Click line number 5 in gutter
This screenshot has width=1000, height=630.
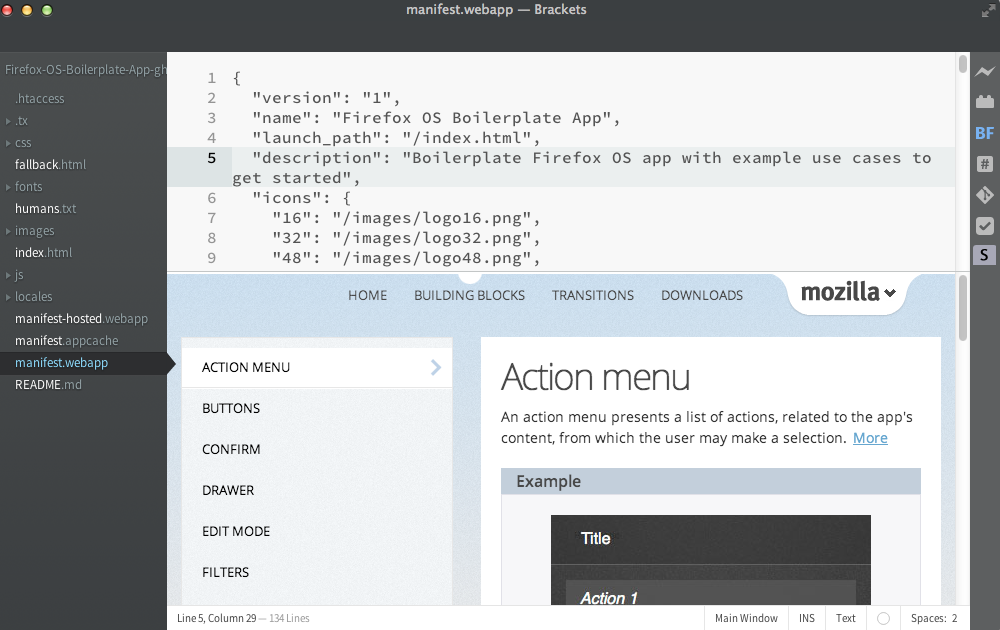[x=211, y=158]
